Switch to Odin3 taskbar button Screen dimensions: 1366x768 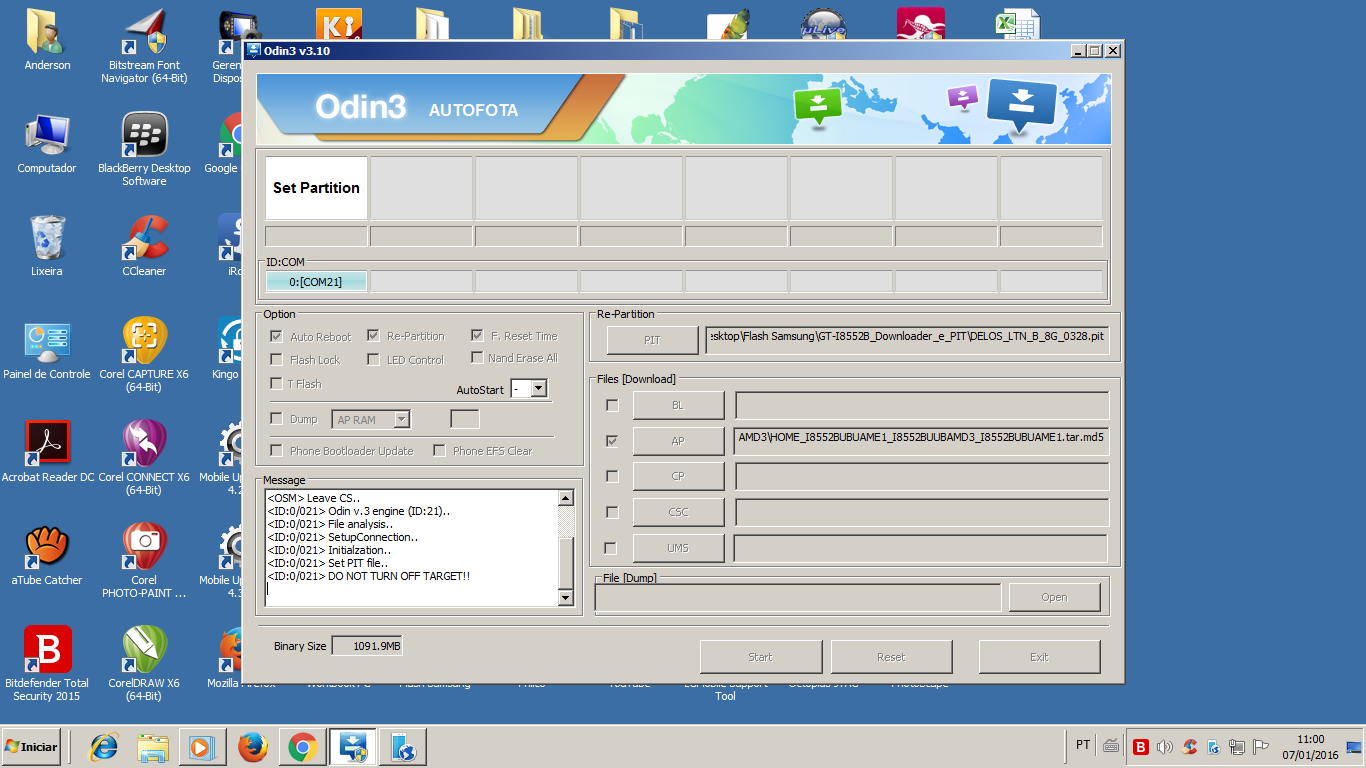point(353,747)
